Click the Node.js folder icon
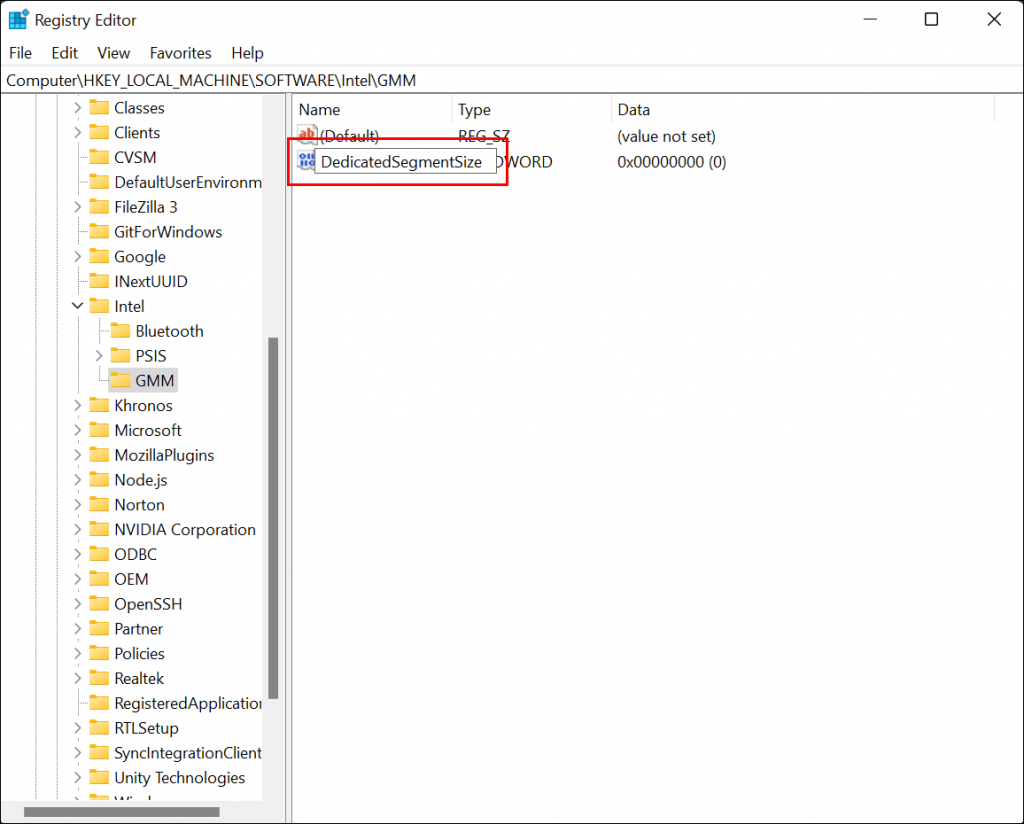Screen dimensions: 1024x824 [100, 479]
